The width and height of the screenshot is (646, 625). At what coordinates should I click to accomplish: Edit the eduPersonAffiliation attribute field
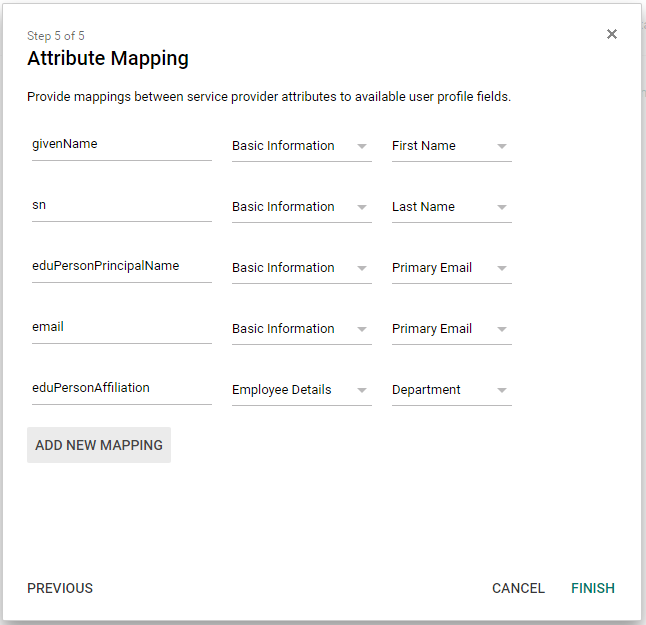click(x=121, y=388)
